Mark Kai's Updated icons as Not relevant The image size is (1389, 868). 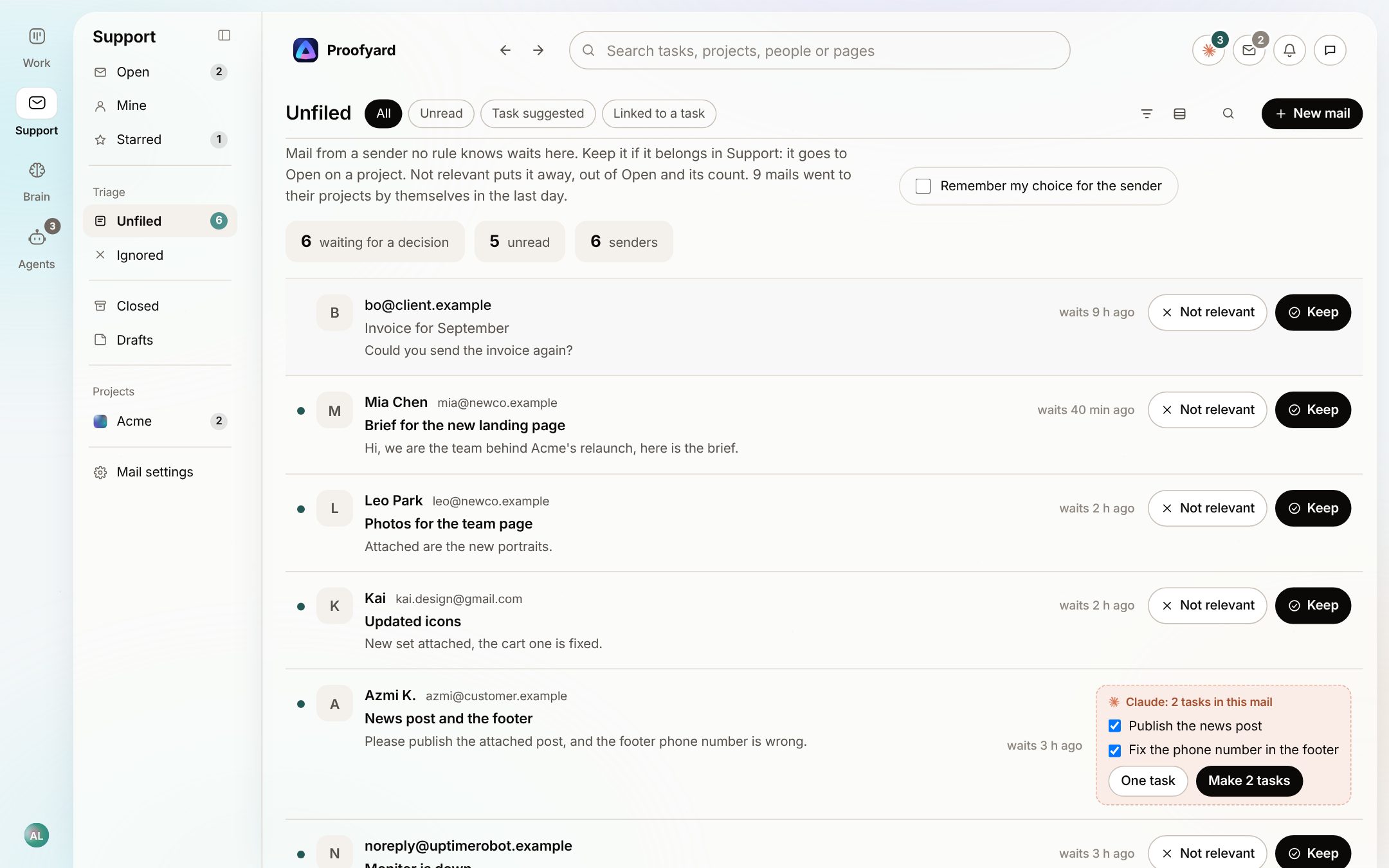[1207, 606]
